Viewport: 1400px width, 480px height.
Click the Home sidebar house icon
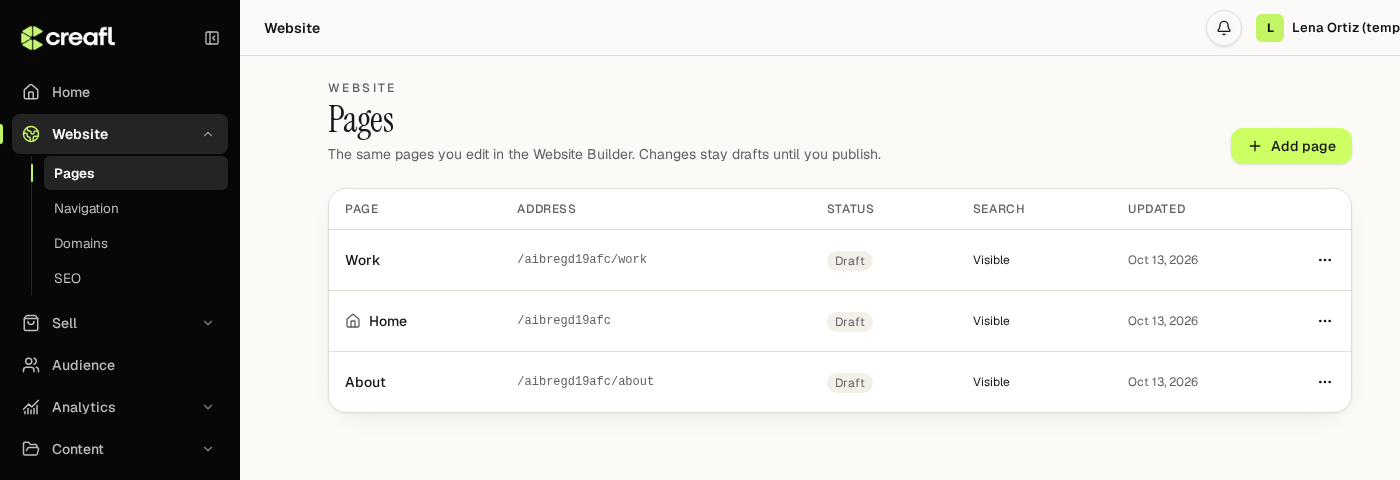click(31, 92)
